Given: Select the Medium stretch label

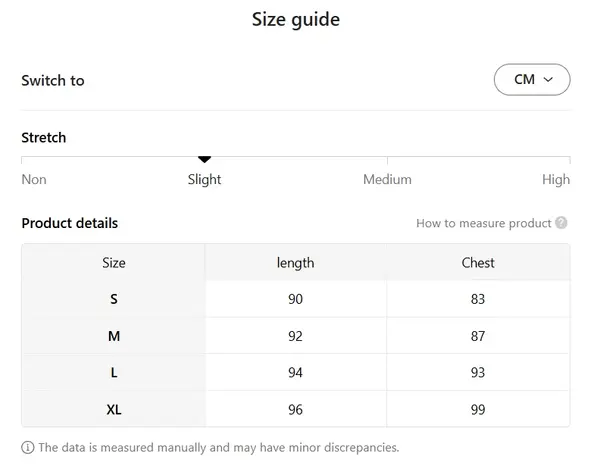Looking at the screenshot, I should pos(387,180).
